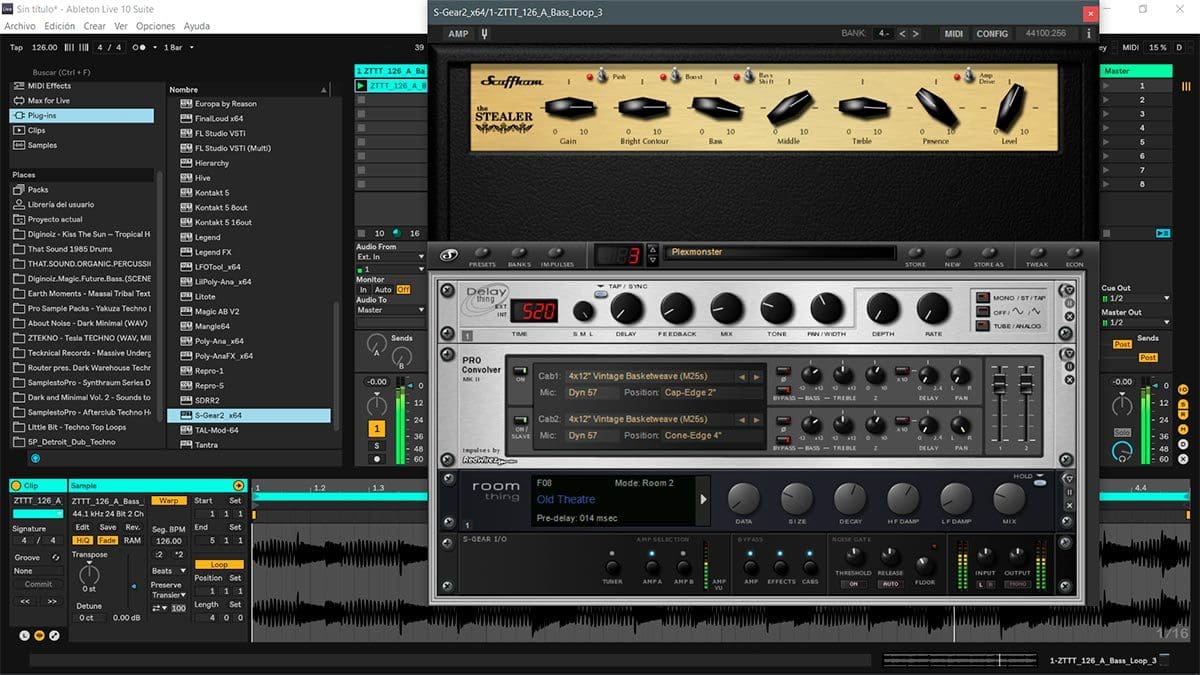Viewport: 1200px width, 675px height.
Task: Expand the Room Thing preset arrow
Action: pyautogui.click(x=703, y=499)
